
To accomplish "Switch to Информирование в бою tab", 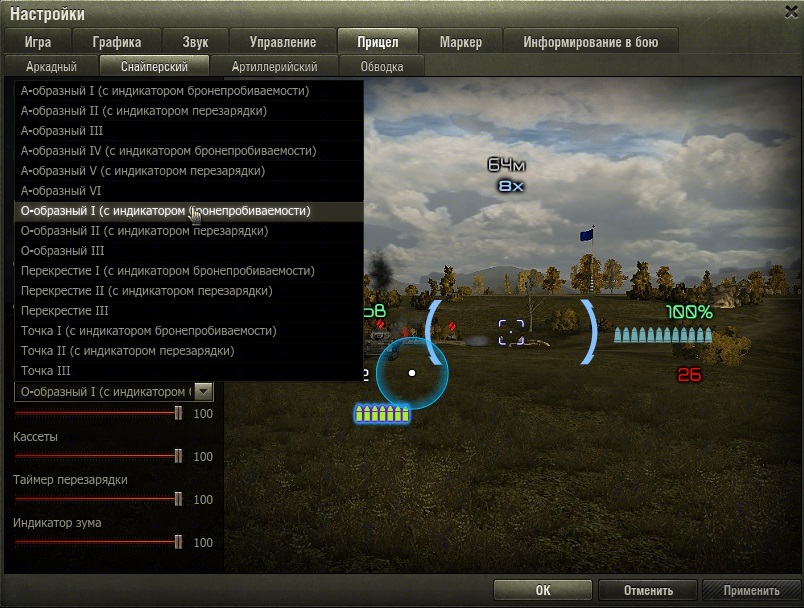I will [x=591, y=42].
